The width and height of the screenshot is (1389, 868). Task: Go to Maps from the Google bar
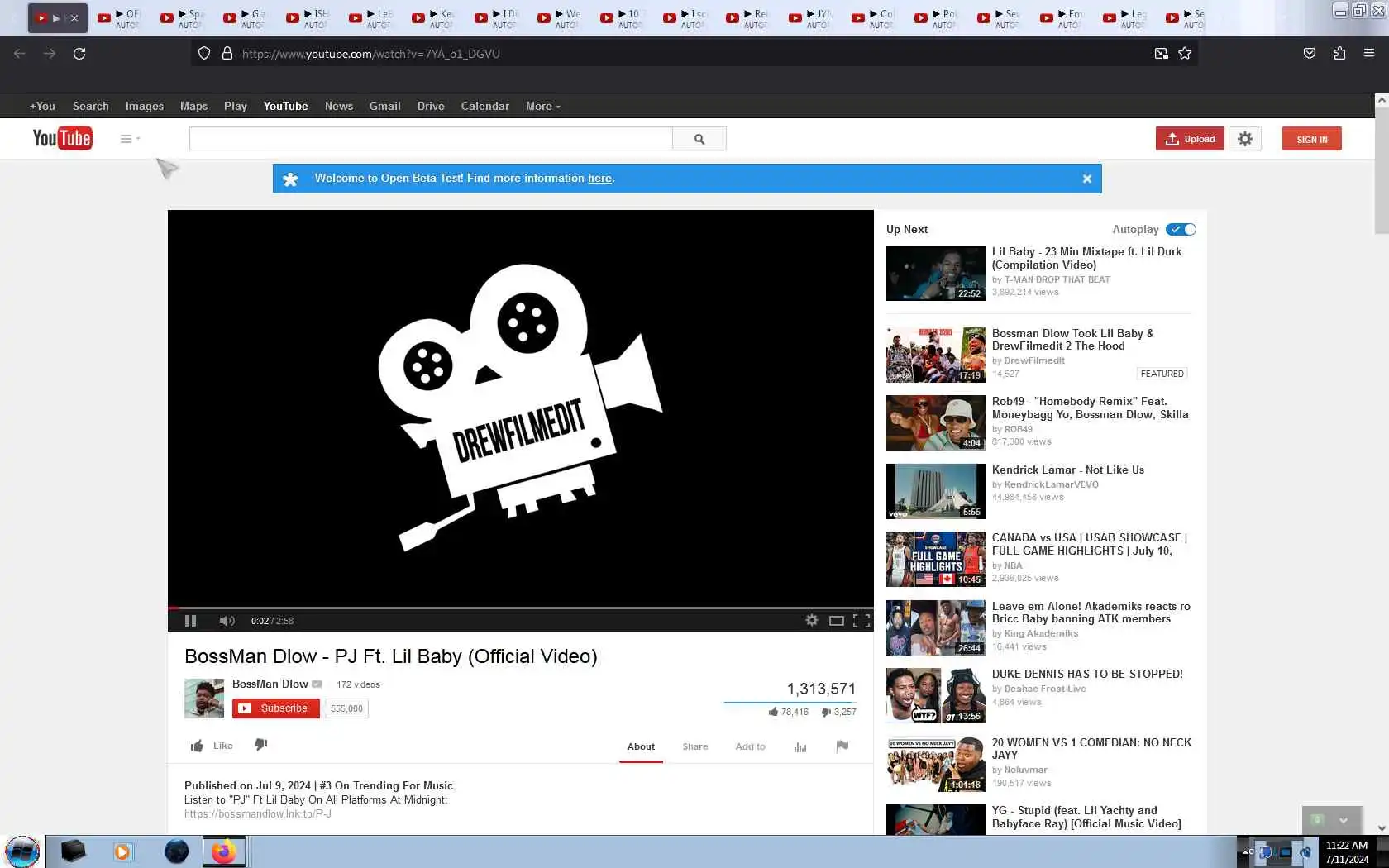tap(193, 106)
